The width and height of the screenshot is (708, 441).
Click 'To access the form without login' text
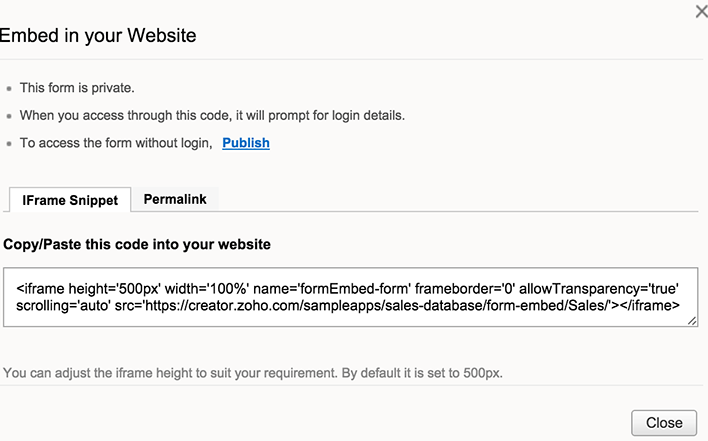coord(116,143)
